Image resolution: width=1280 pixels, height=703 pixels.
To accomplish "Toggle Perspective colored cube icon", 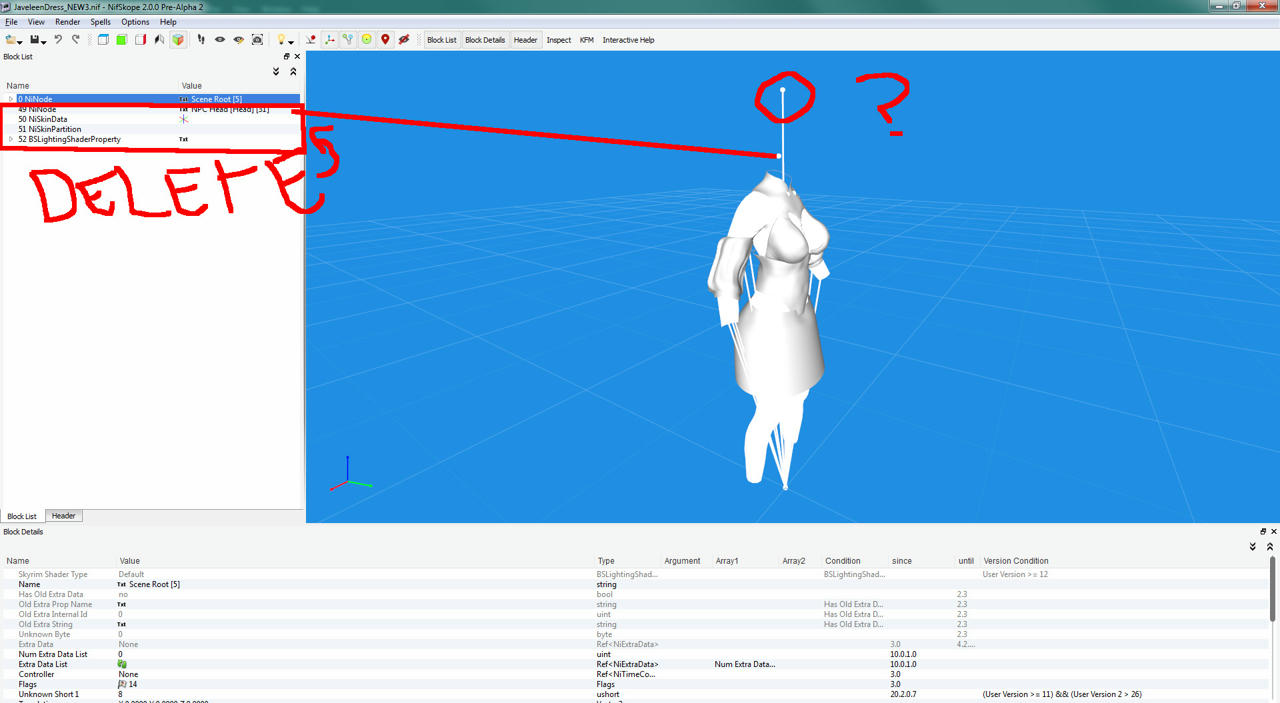I will click(178, 40).
